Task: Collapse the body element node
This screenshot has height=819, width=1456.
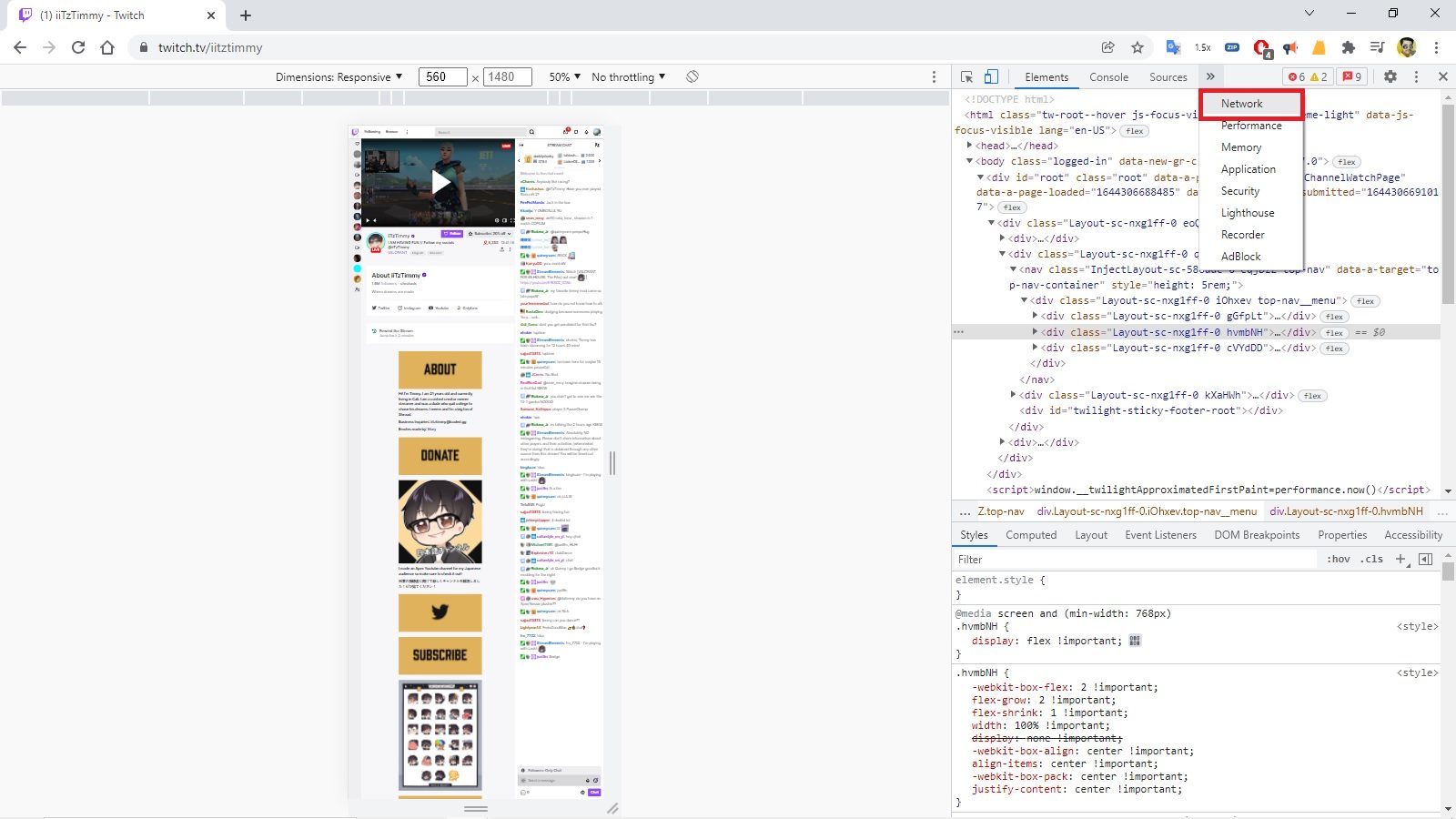Action: coord(969,161)
